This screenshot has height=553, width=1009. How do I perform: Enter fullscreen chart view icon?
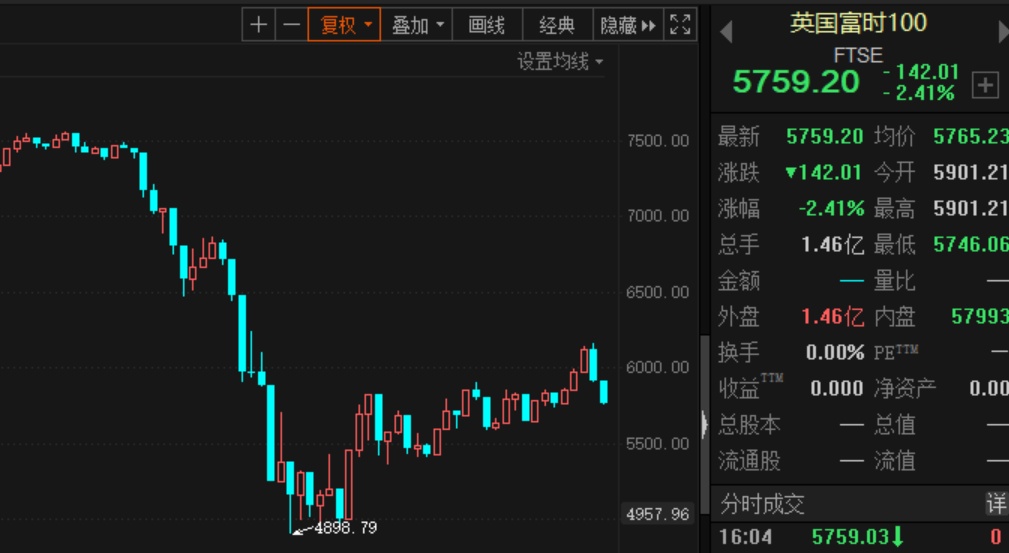click(x=680, y=25)
